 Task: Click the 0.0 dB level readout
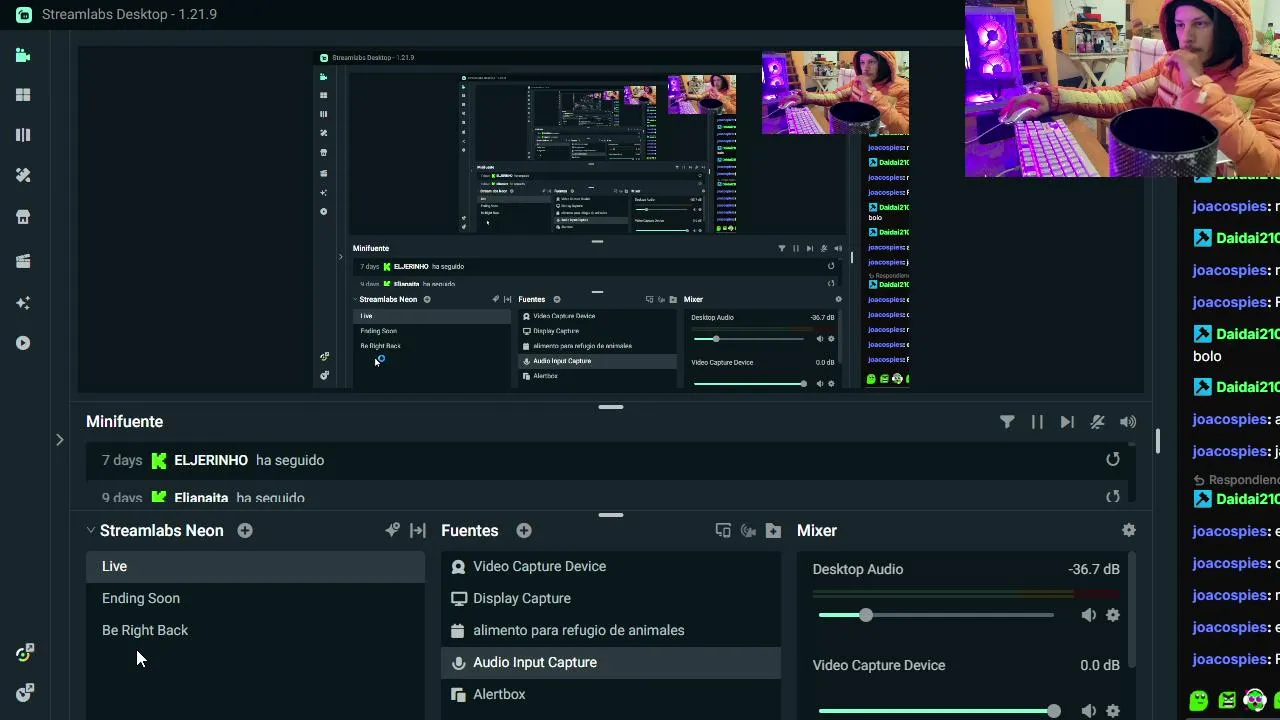[x=1100, y=665]
